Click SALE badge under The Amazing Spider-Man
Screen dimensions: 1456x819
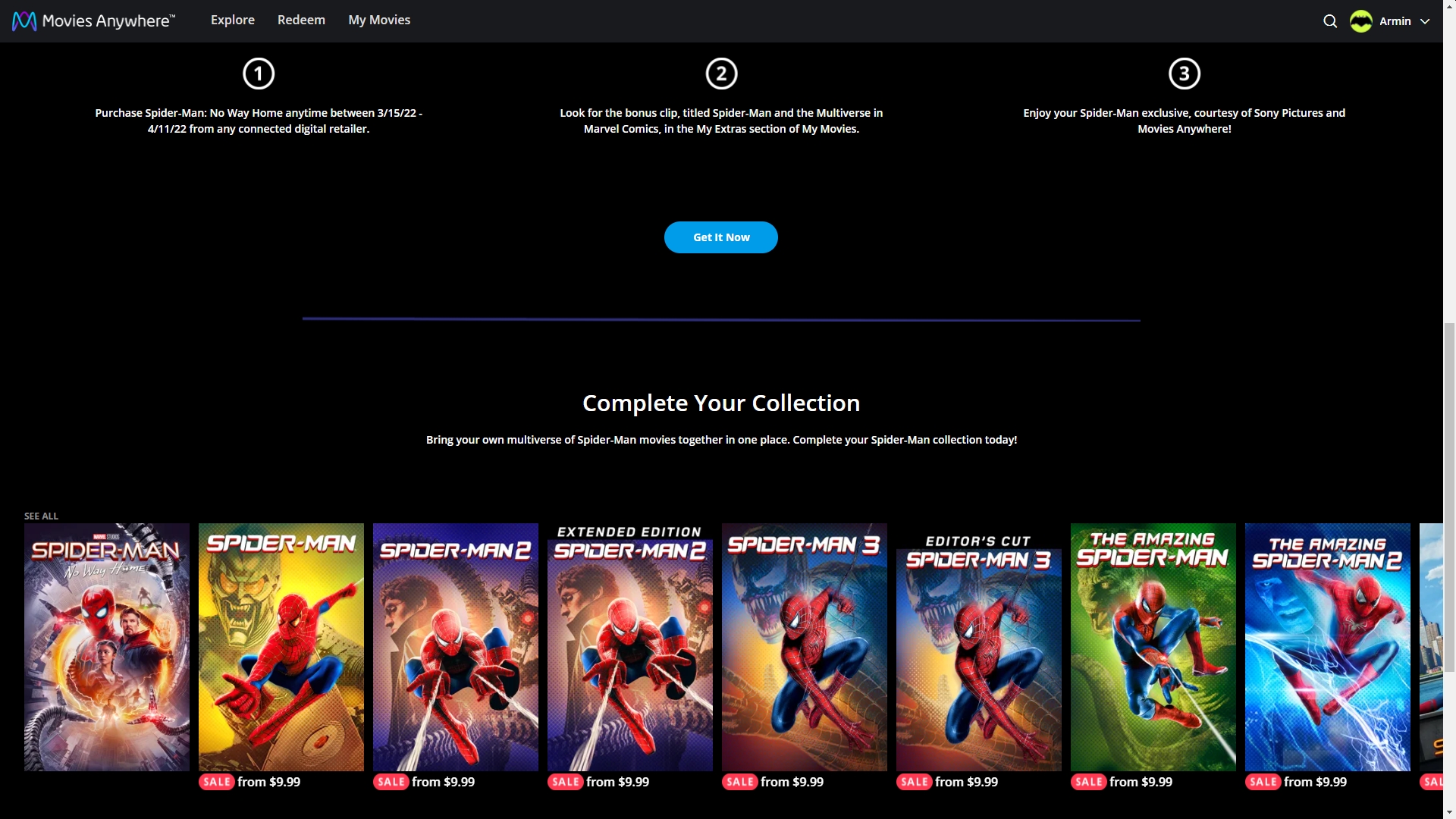coord(1088,782)
